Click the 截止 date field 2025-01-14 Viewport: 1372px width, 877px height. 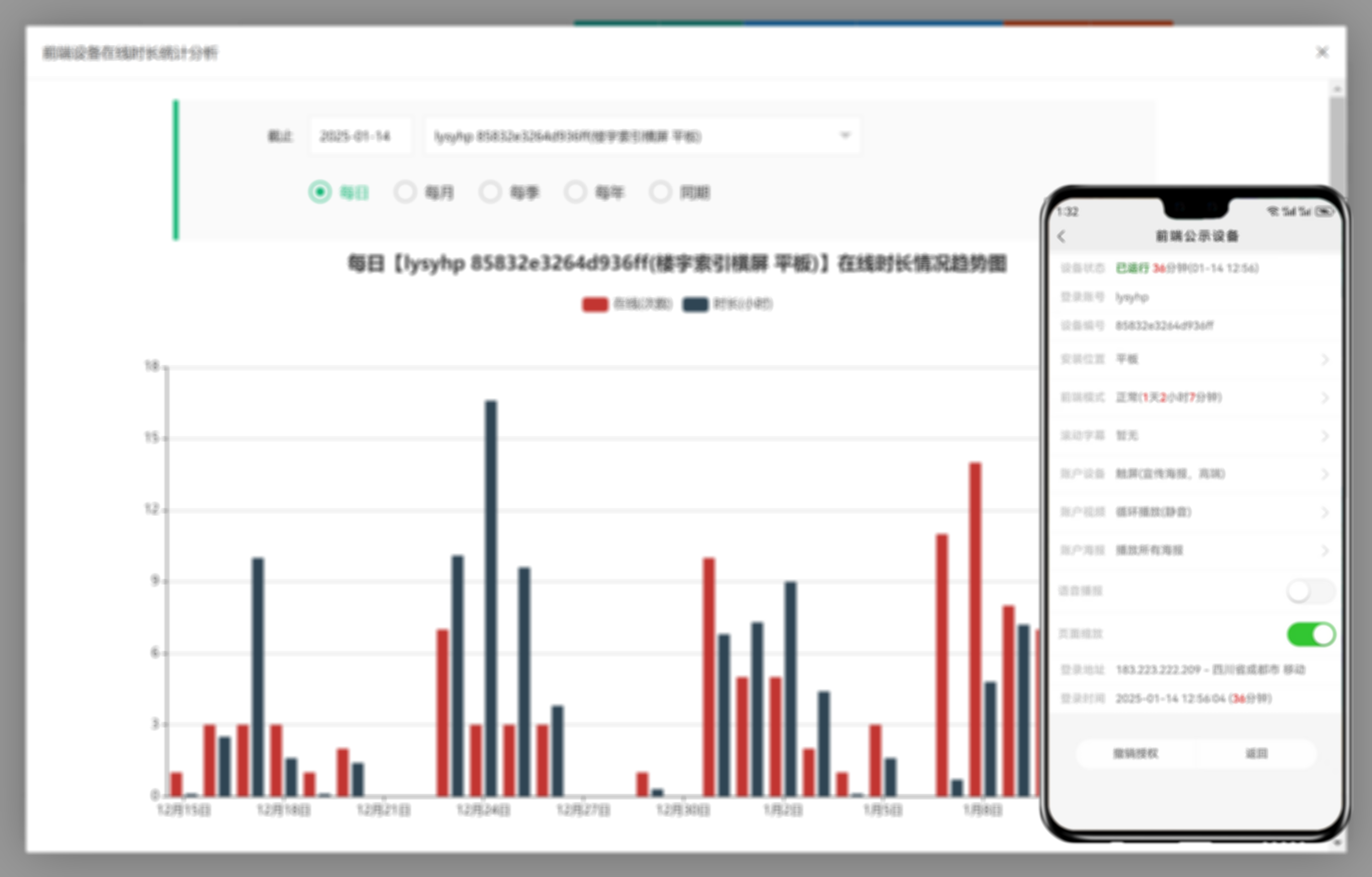(x=360, y=136)
